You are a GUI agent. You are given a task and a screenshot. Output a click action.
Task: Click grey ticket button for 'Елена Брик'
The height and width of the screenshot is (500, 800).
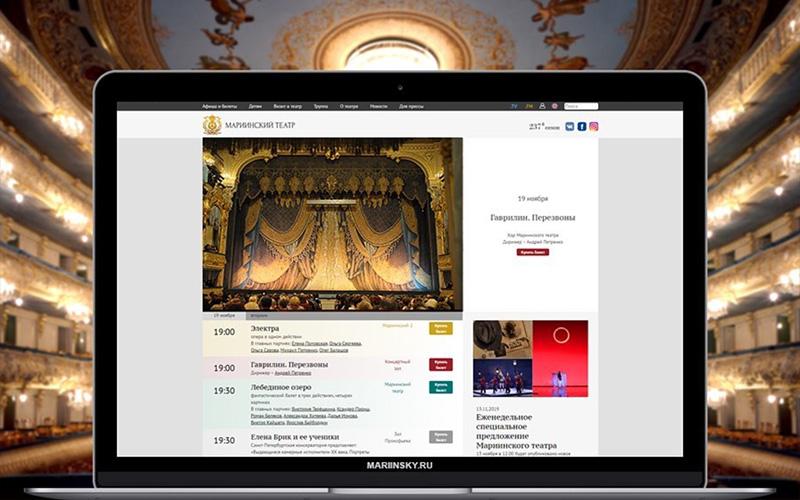441,437
